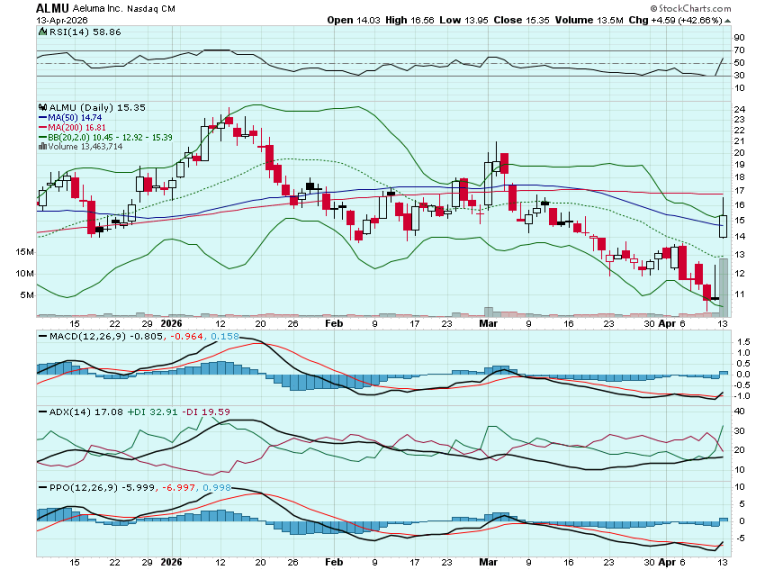This screenshot has width=765, height=570.
Task: Click the Volume legend bar icon
Action: pos(41,146)
